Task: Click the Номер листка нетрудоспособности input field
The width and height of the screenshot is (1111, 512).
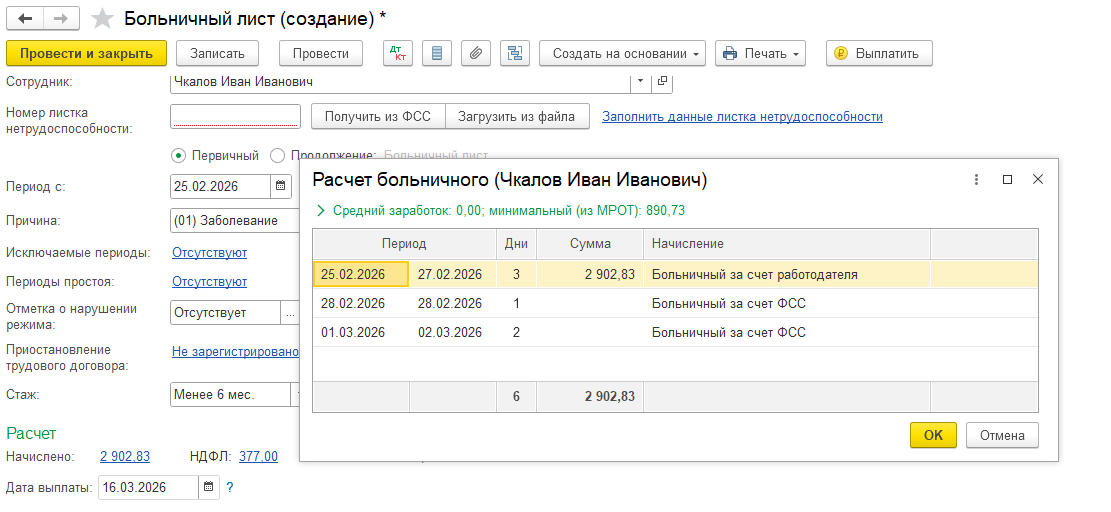Action: pyautogui.click(x=236, y=117)
